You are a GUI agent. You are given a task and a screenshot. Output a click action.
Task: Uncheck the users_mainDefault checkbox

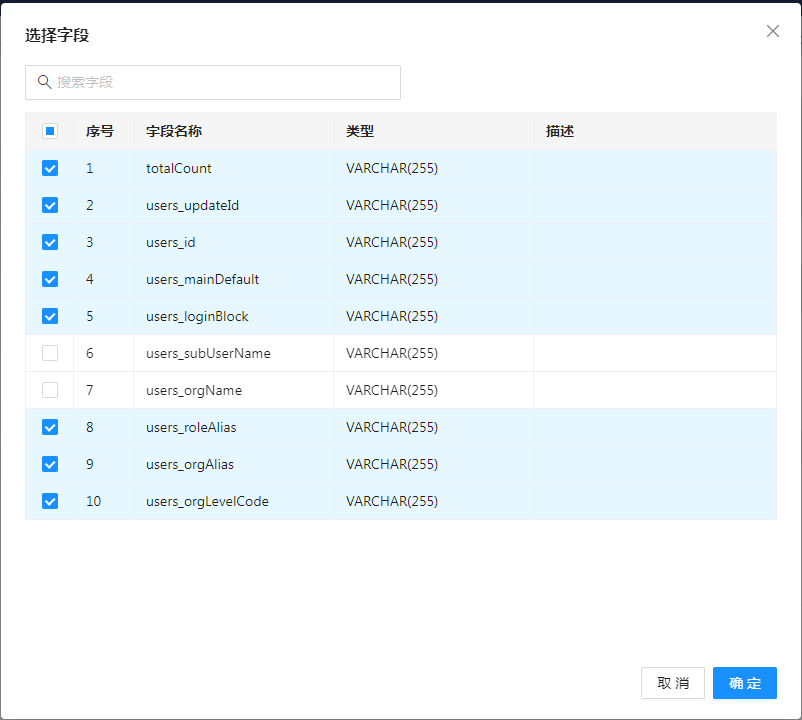50,279
